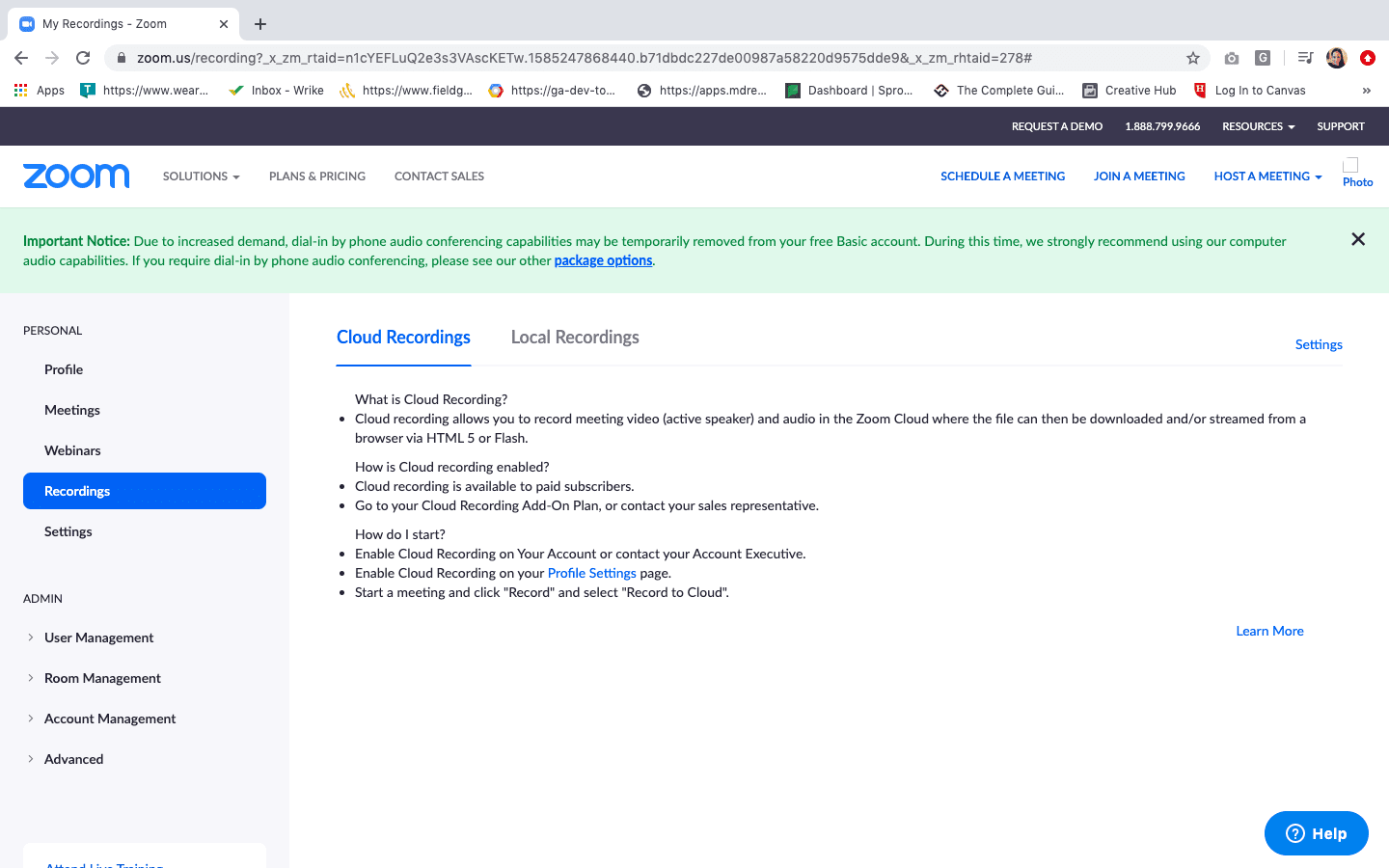
Task: Click the Zoom homepage logo
Action: point(76,176)
